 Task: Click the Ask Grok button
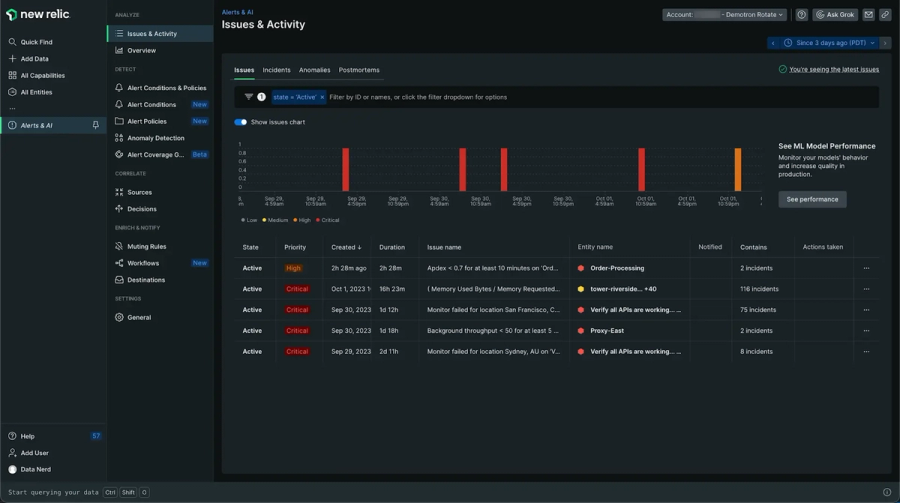click(834, 15)
